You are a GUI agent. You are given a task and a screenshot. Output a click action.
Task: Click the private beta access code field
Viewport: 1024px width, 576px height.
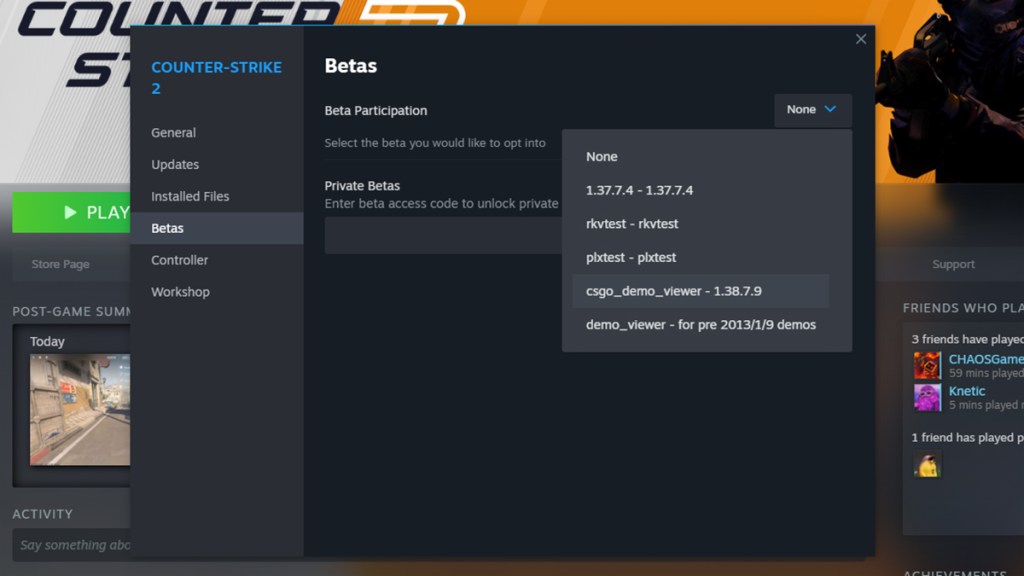[440, 234]
